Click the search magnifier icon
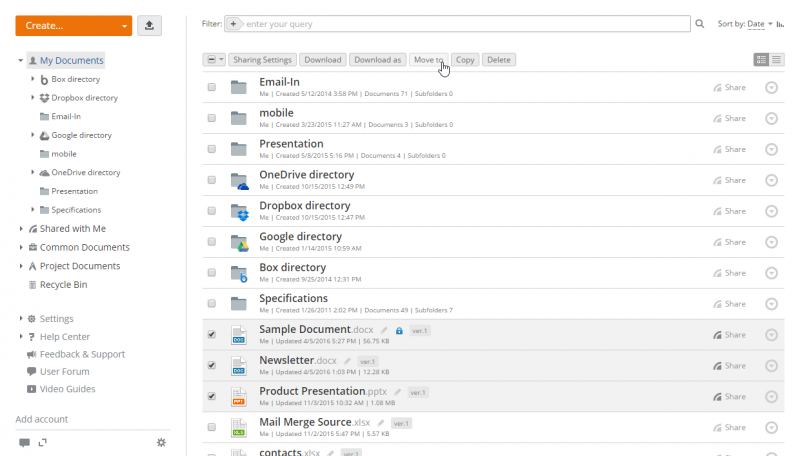Viewport: 800px width, 456px height. coord(699,23)
